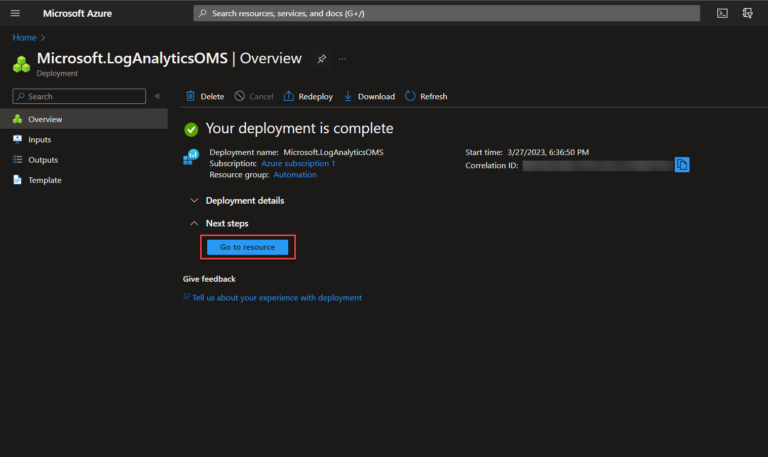The height and width of the screenshot is (457, 768).
Task: Open the hamburger portal menu
Action: pyautogui.click(x=15, y=13)
